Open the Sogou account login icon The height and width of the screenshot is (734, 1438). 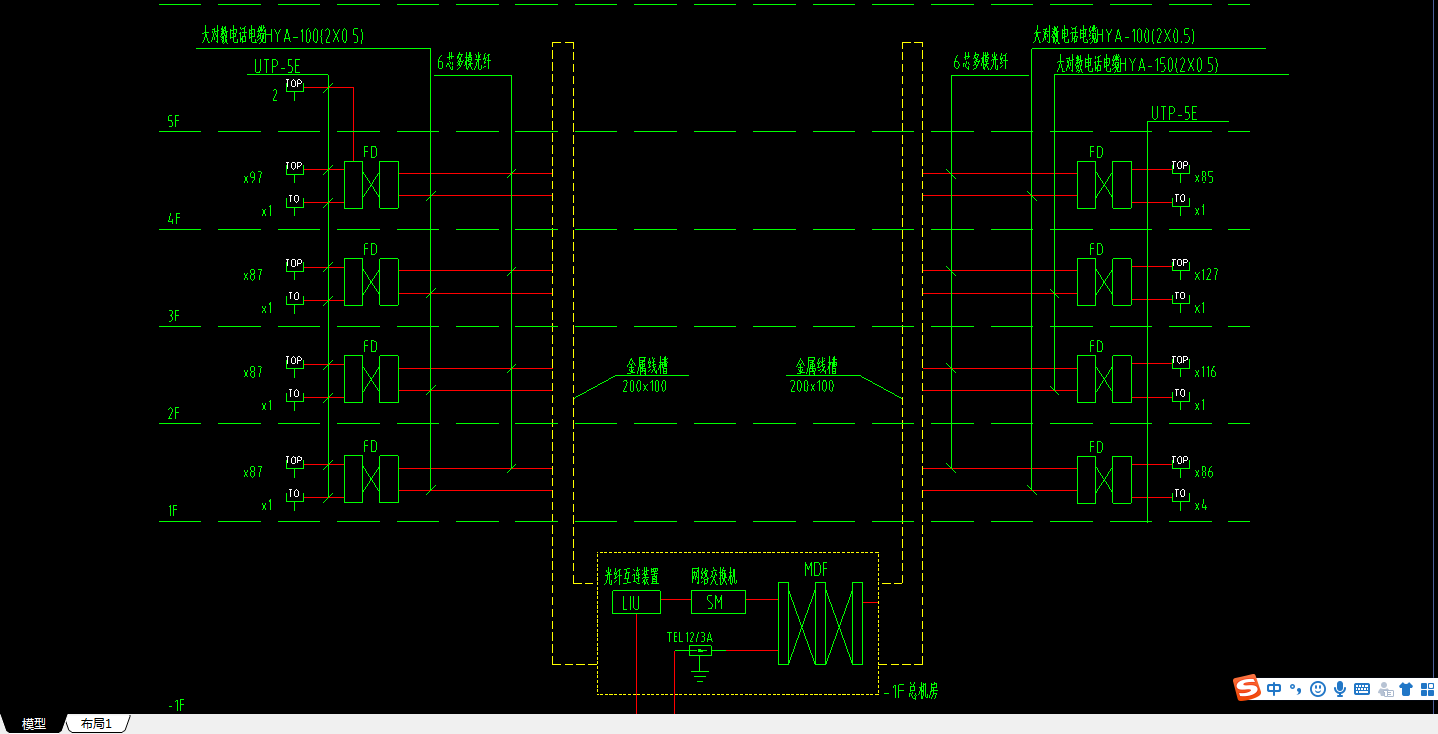pos(1385,689)
